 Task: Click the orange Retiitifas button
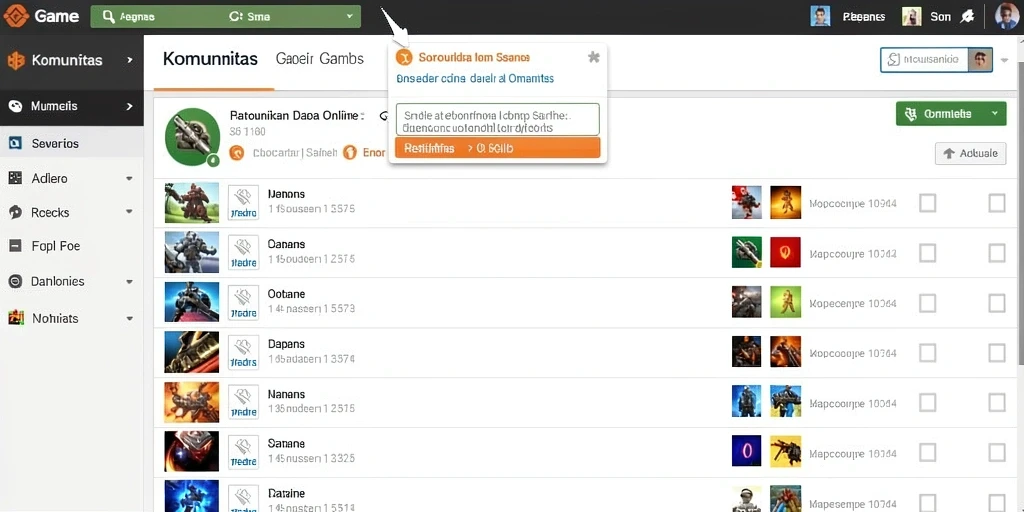(x=497, y=148)
